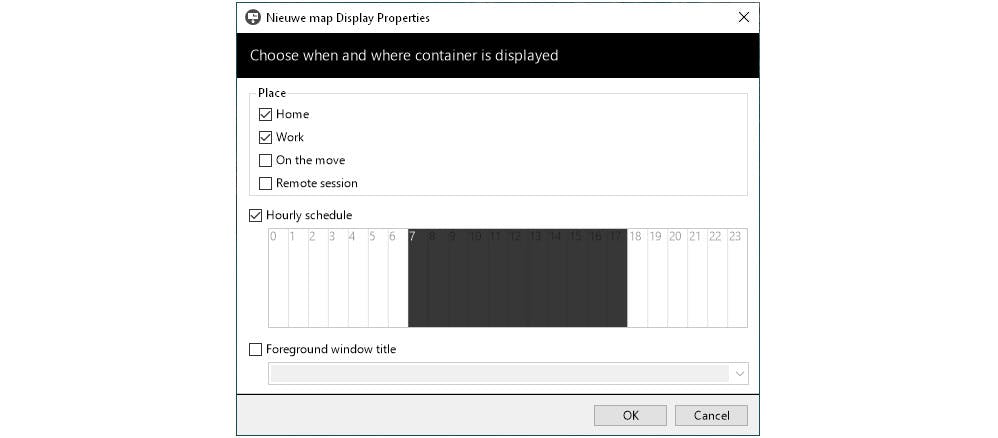Enable the Foreground window title checkbox

pyautogui.click(x=256, y=349)
